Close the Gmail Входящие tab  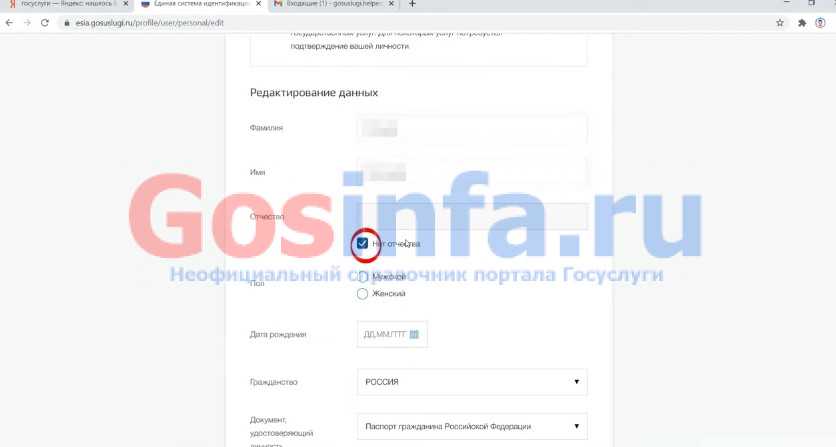pos(393,5)
